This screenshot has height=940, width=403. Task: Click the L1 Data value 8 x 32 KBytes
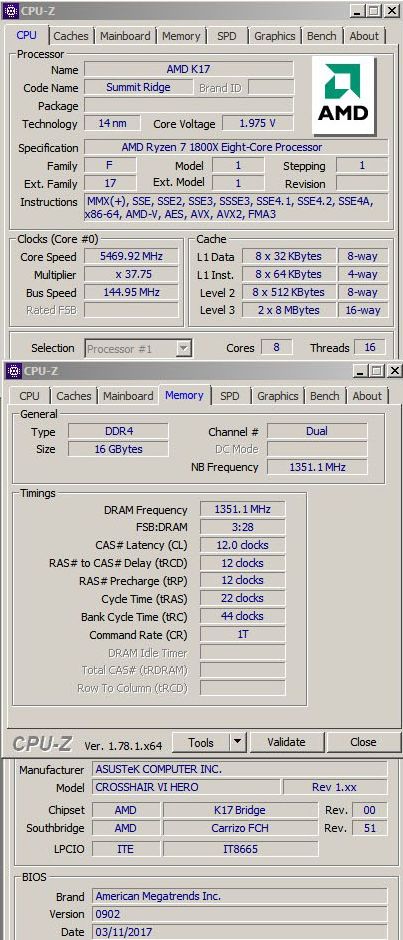coord(288,257)
